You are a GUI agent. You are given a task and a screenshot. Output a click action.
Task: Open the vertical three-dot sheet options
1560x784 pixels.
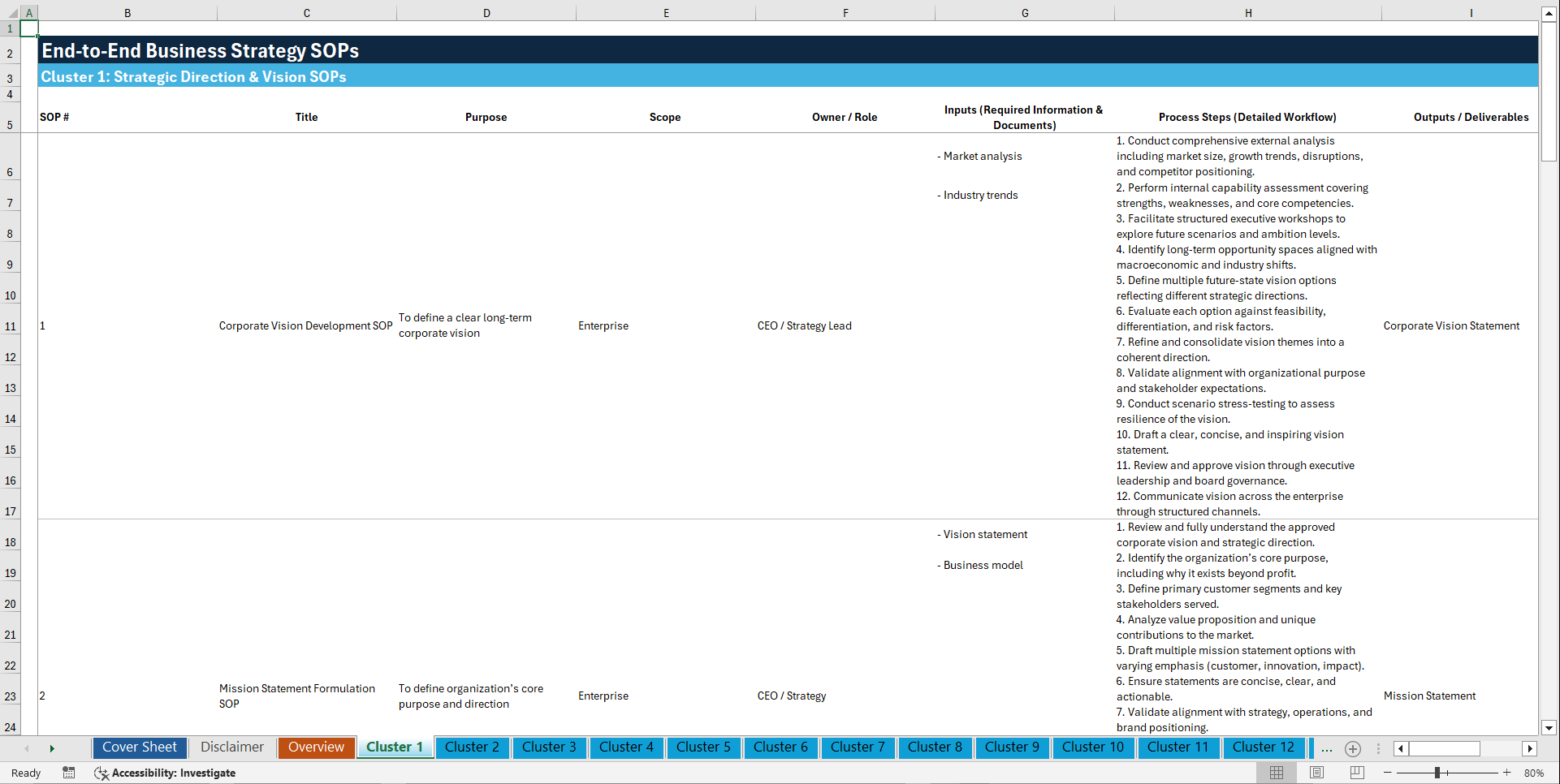[1377, 748]
